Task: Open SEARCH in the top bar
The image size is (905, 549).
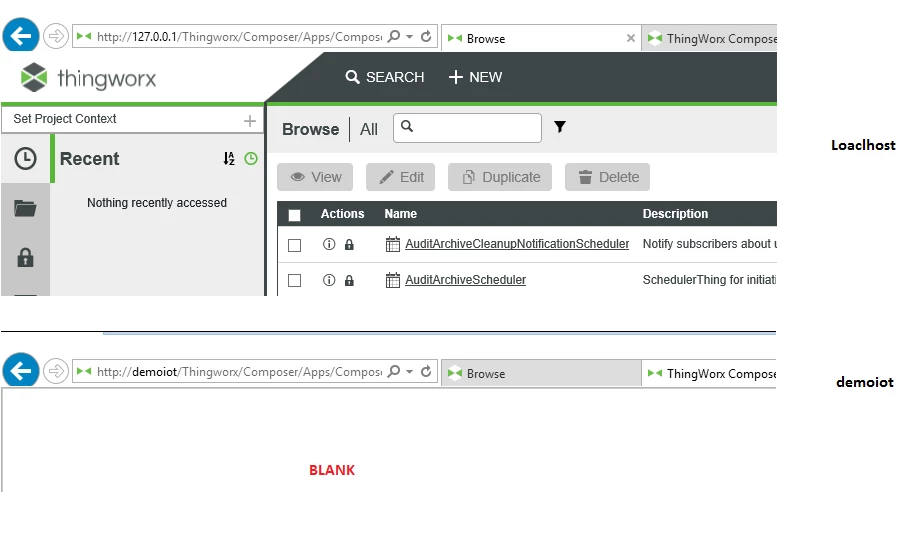Action: pos(384,77)
